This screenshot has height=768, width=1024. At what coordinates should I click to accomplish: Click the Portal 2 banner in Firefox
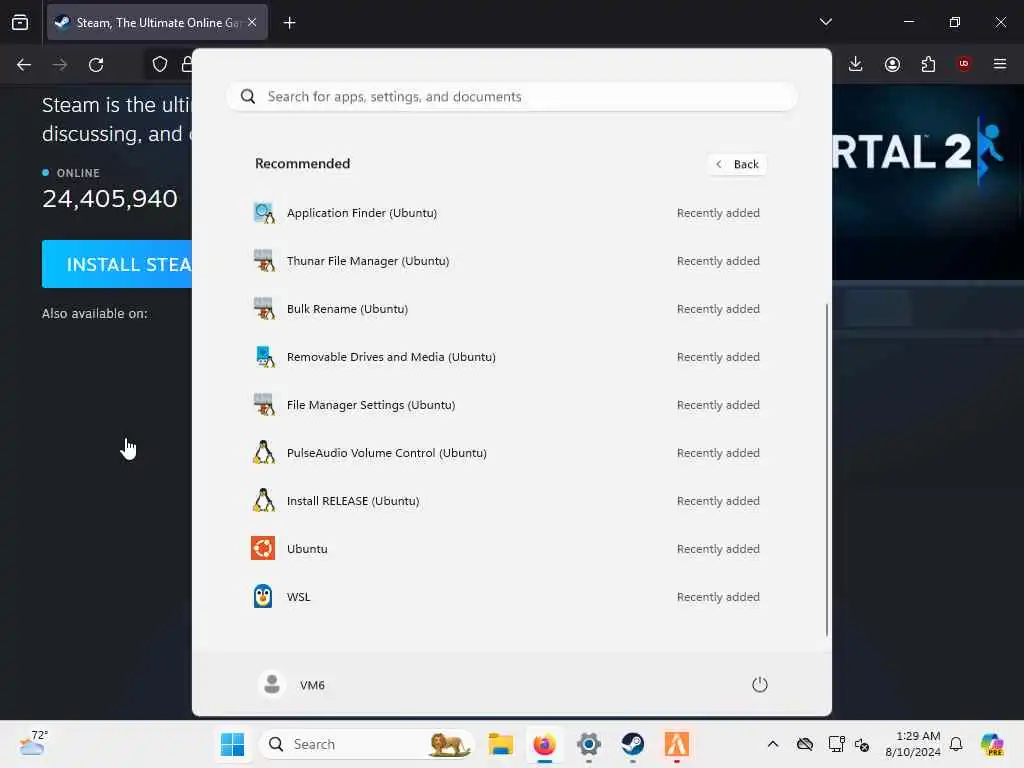point(928,182)
